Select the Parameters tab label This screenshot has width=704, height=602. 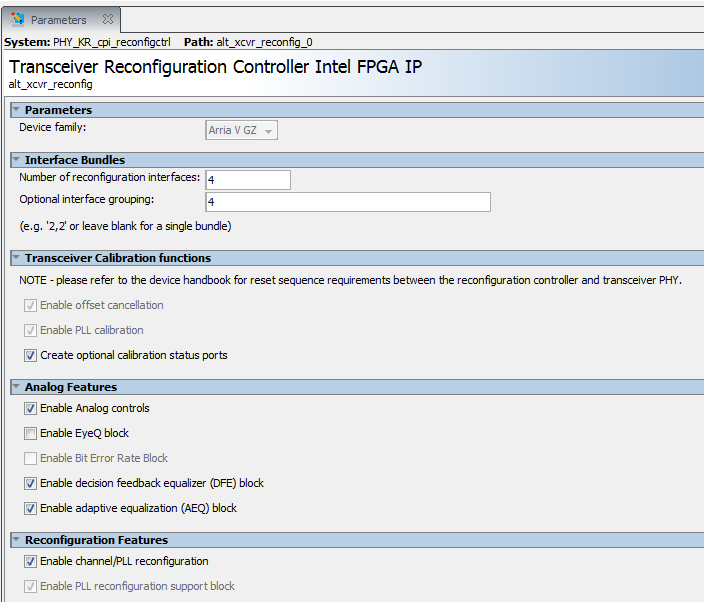point(58,20)
